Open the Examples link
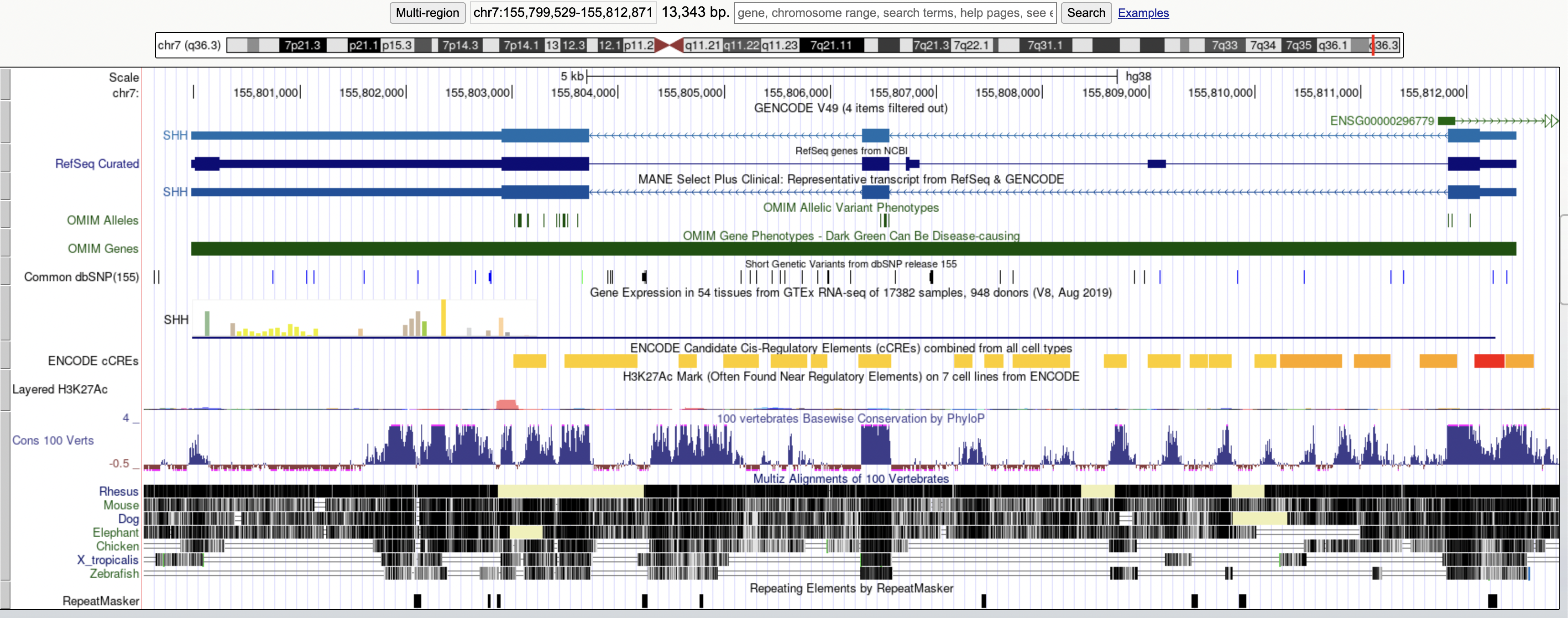 point(1143,13)
